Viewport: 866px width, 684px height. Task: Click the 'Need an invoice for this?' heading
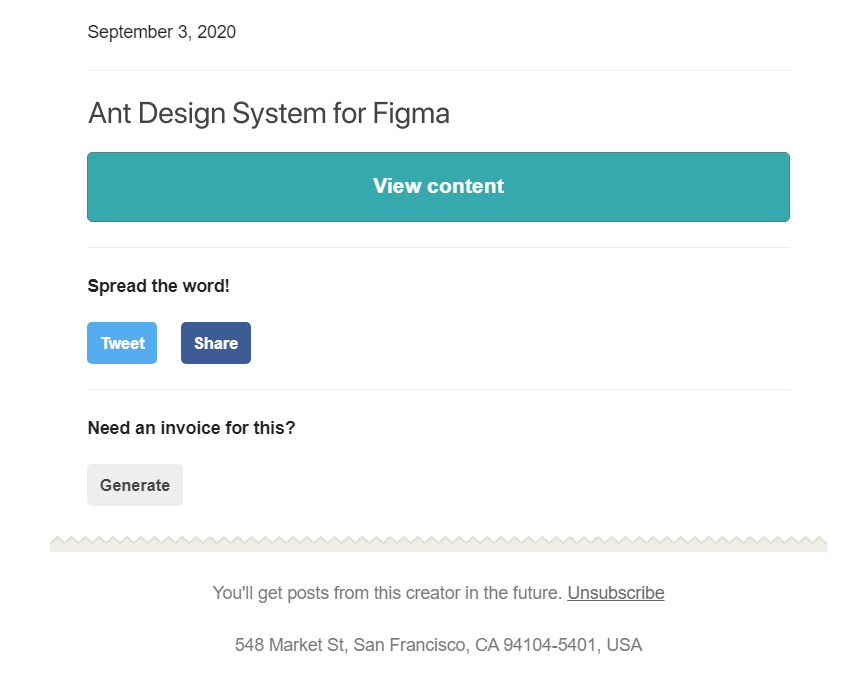(192, 428)
